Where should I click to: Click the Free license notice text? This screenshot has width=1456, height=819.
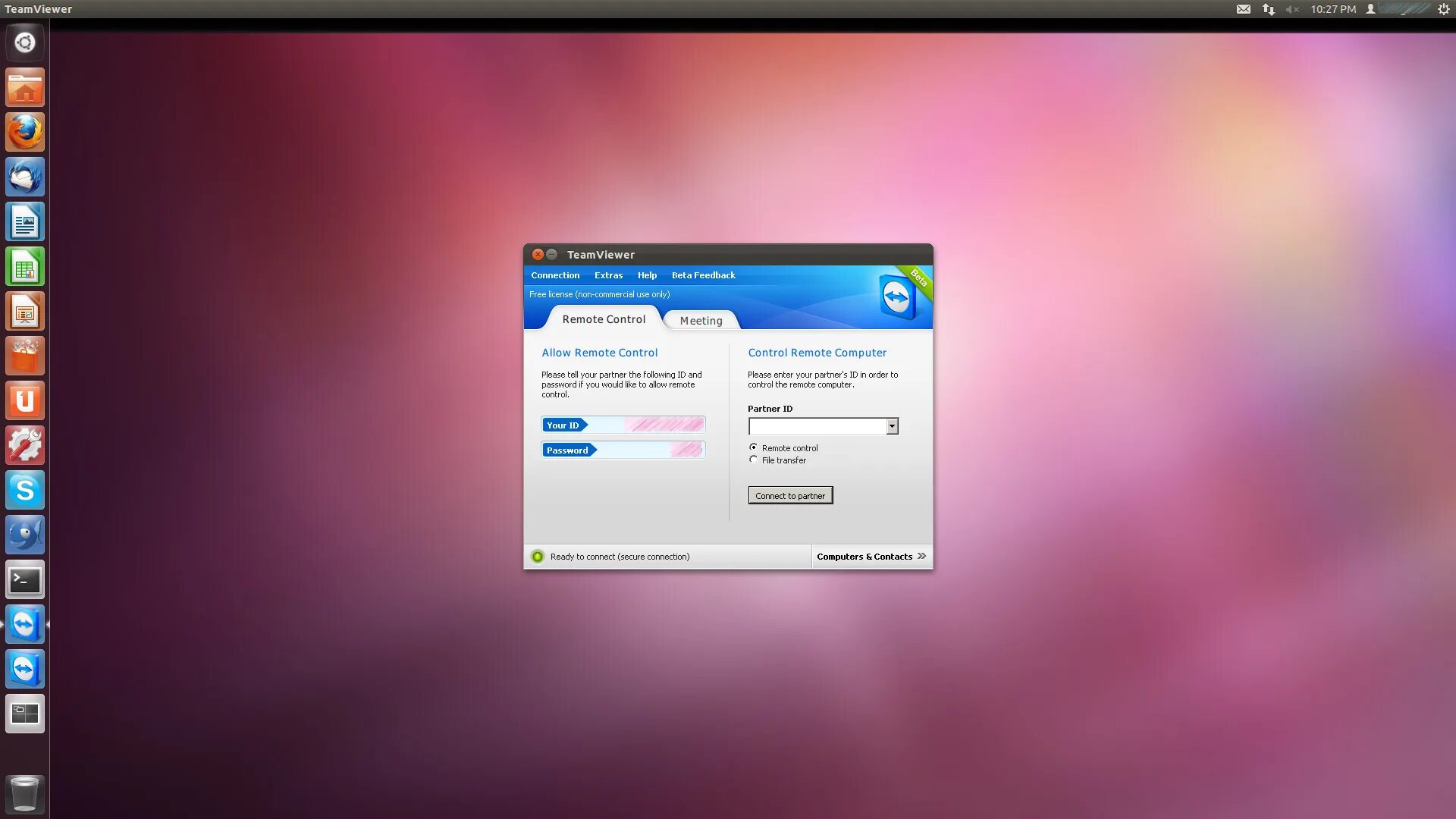click(599, 294)
